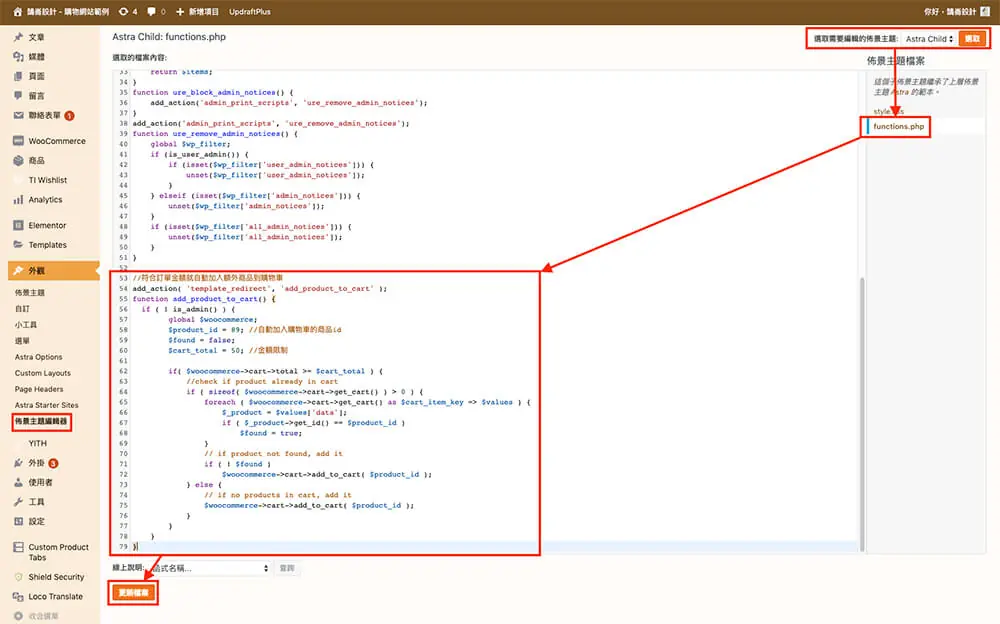Click the envelope icon beside 聯絡表單
Image resolution: width=1000 pixels, height=624 pixels.
click(18, 115)
